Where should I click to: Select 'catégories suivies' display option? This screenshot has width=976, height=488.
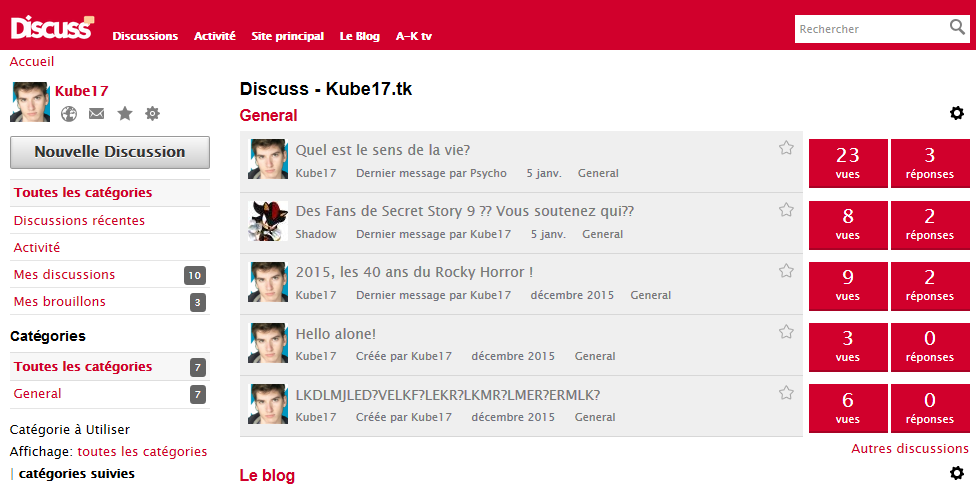tap(77, 474)
